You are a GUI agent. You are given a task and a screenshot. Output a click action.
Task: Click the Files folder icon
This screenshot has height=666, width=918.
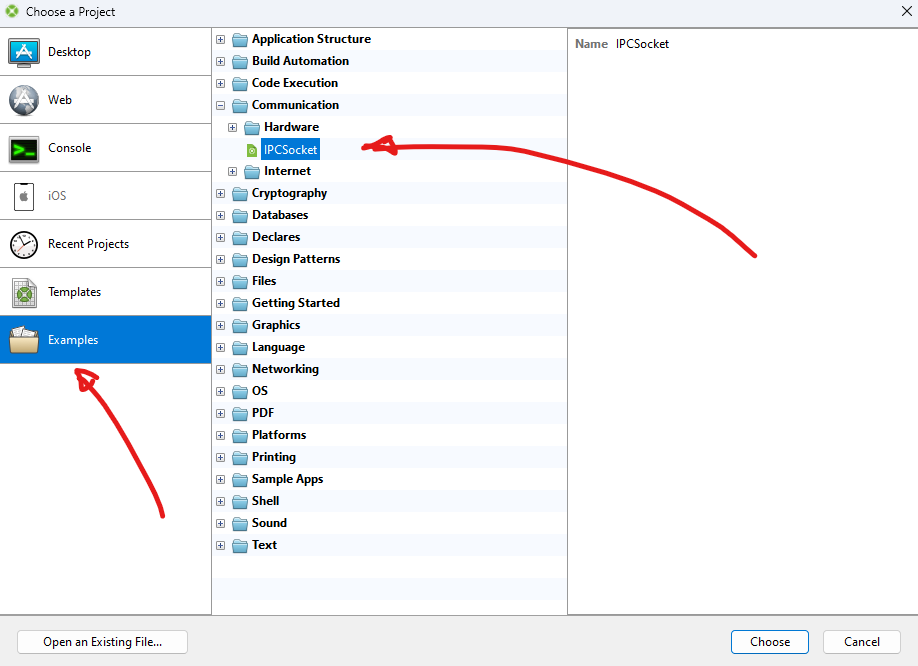tap(240, 281)
